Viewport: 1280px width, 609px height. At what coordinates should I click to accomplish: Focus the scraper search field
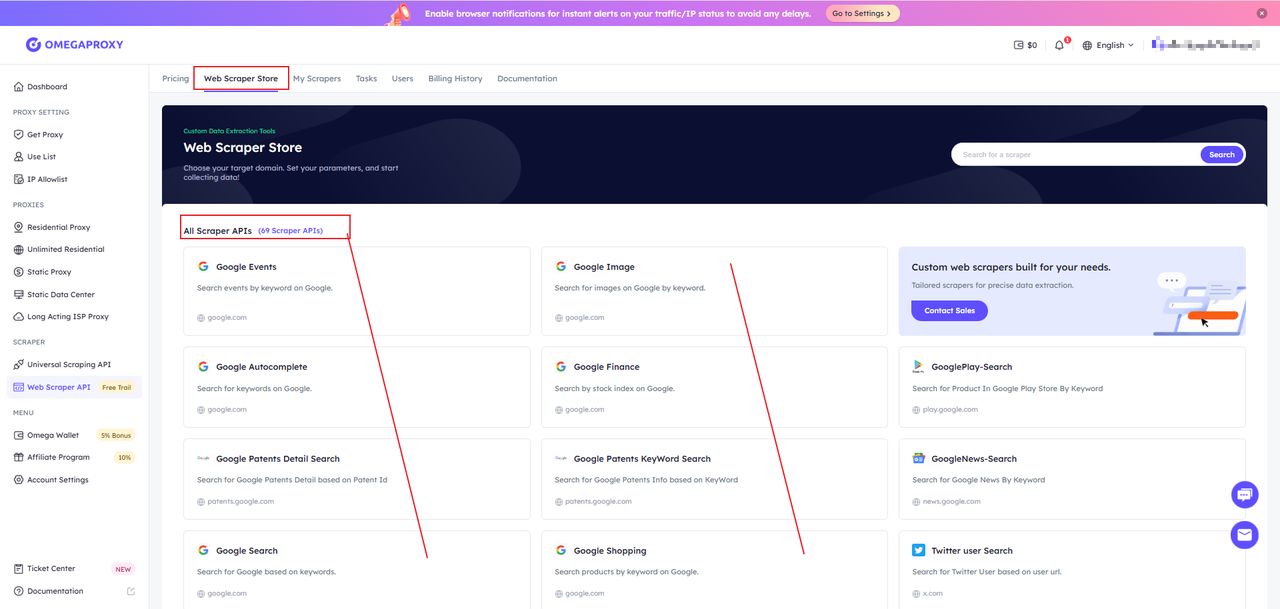pos(1075,155)
